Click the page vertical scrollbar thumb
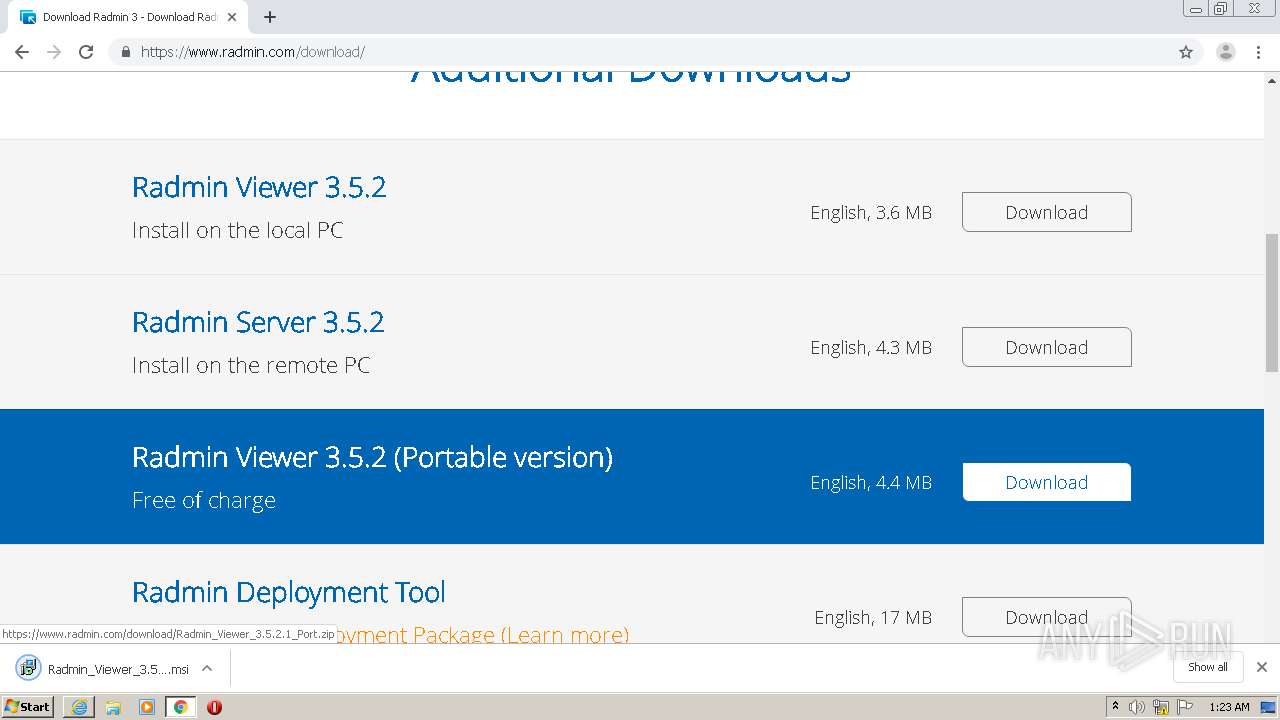Viewport: 1280px width, 720px height. click(x=1272, y=301)
